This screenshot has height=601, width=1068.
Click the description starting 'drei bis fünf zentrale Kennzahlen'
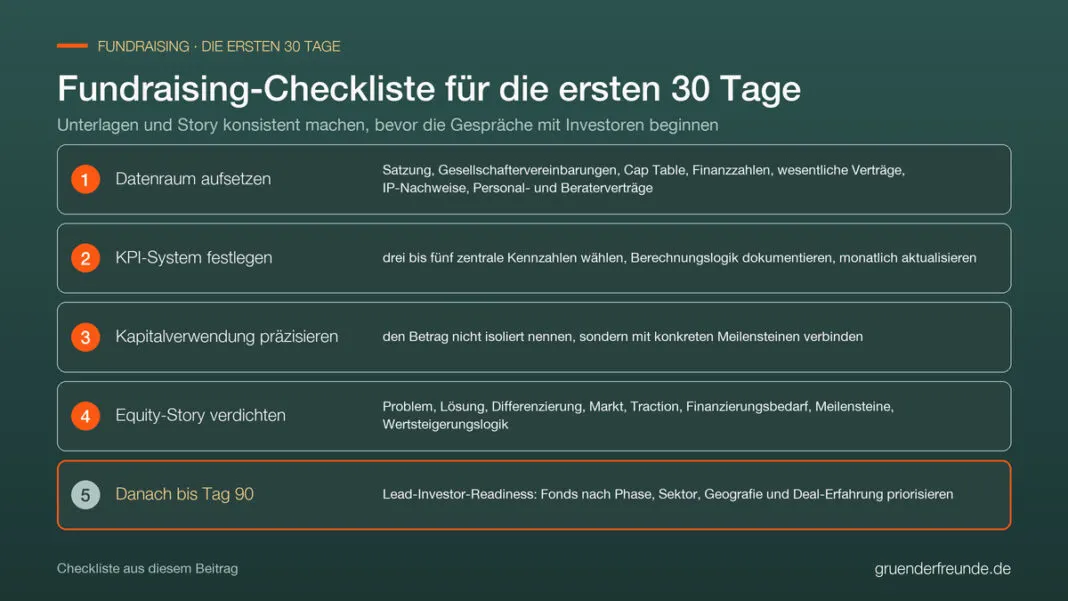pyautogui.click(x=679, y=258)
